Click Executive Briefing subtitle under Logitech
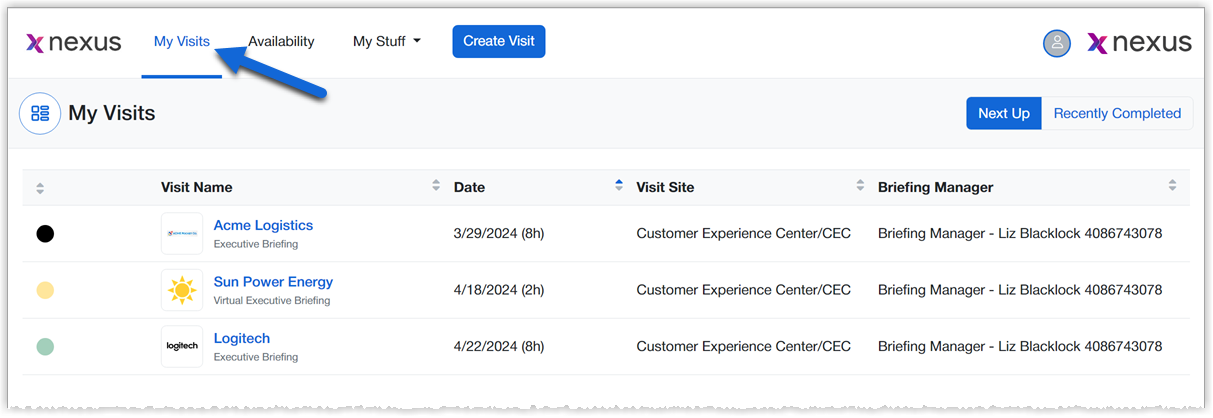Image resolution: width=1213 pixels, height=418 pixels. point(256,357)
